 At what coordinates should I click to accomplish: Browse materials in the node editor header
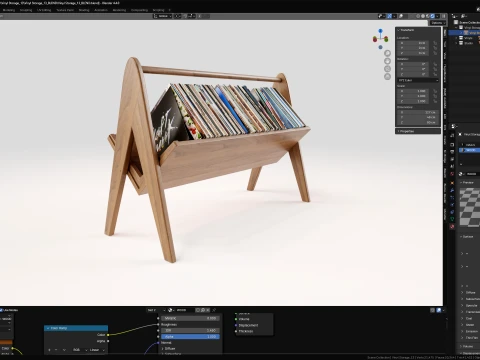pyautogui.click(x=170, y=310)
